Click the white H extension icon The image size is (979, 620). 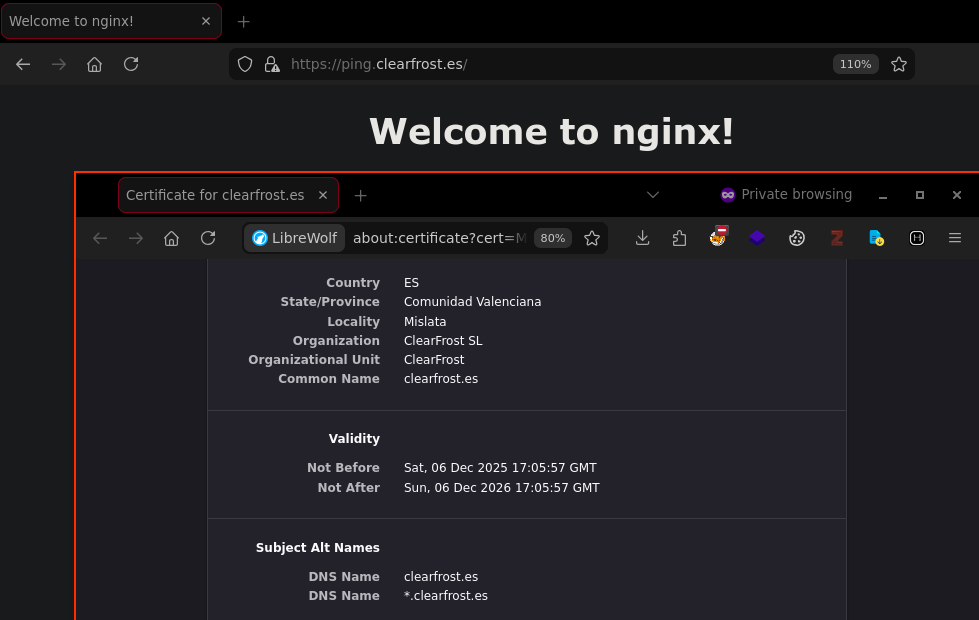[x=916, y=238]
